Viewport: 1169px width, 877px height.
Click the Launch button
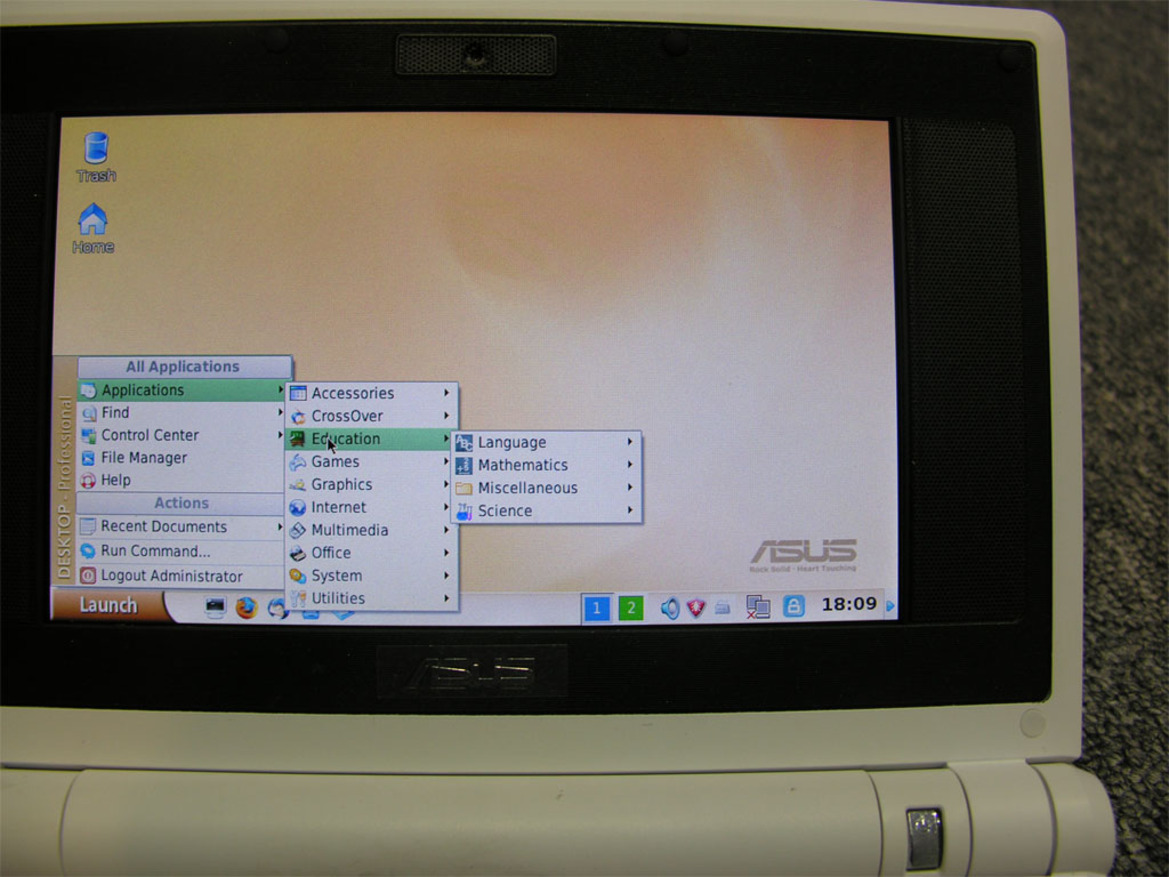pos(109,605)
